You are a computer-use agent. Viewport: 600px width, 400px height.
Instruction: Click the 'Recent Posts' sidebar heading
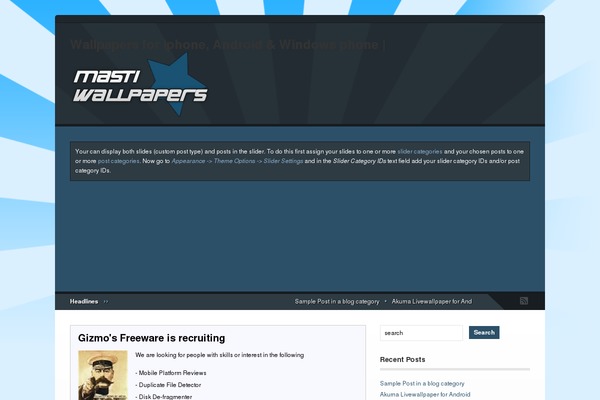coord(403,359)
